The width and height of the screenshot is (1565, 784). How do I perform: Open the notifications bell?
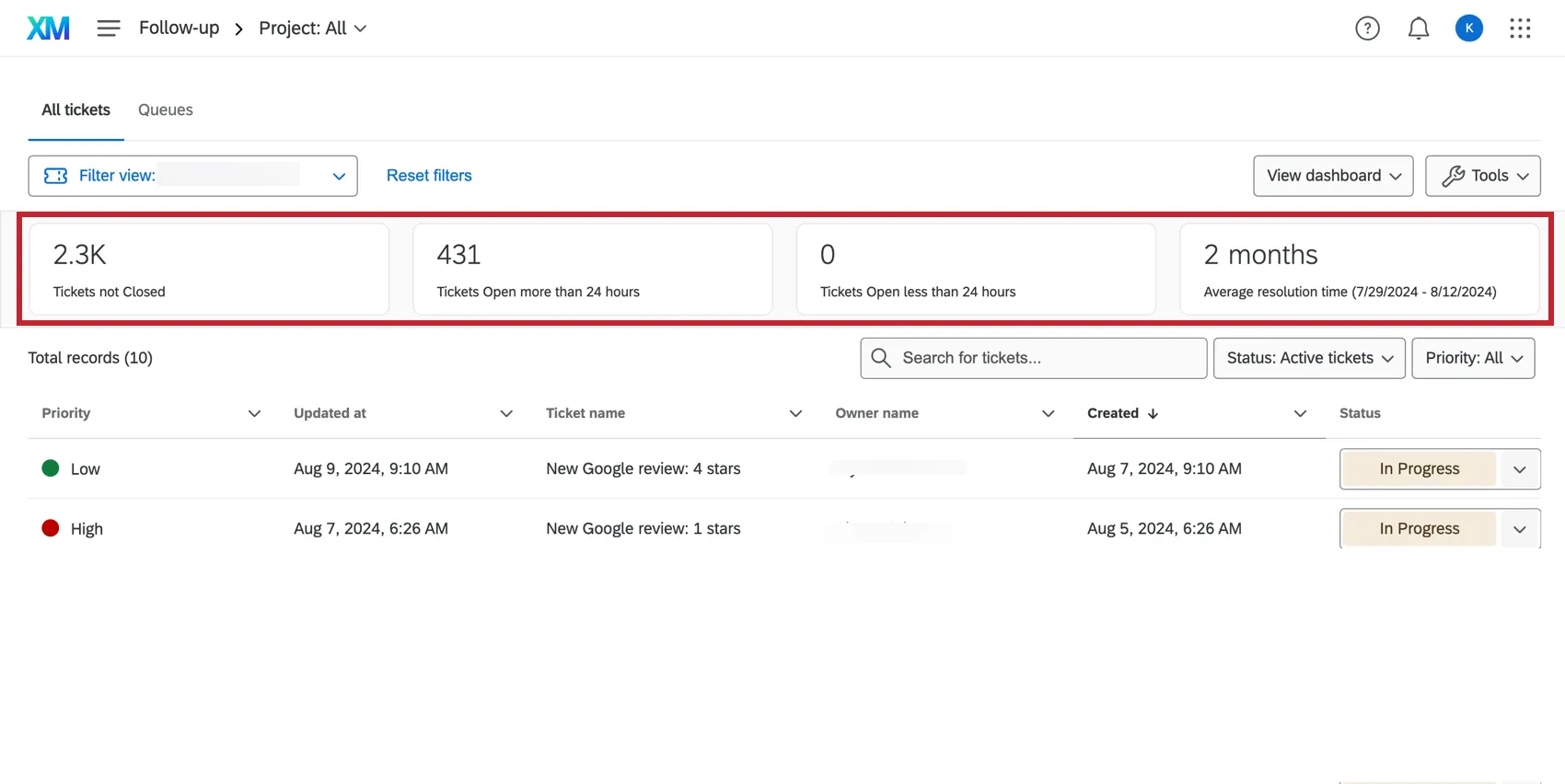tap(1419, 29)
